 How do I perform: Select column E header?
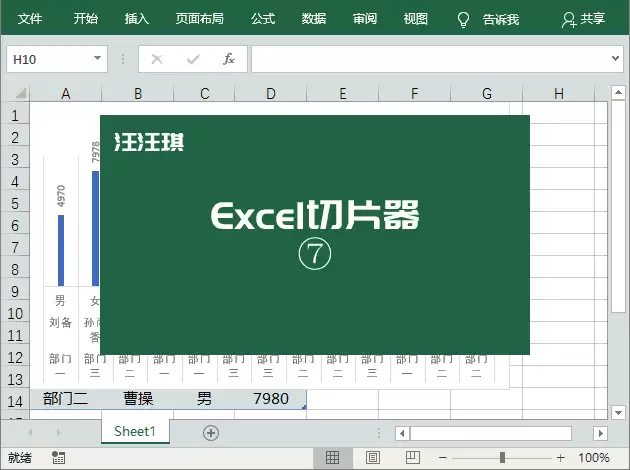click(x=343, y=94)
